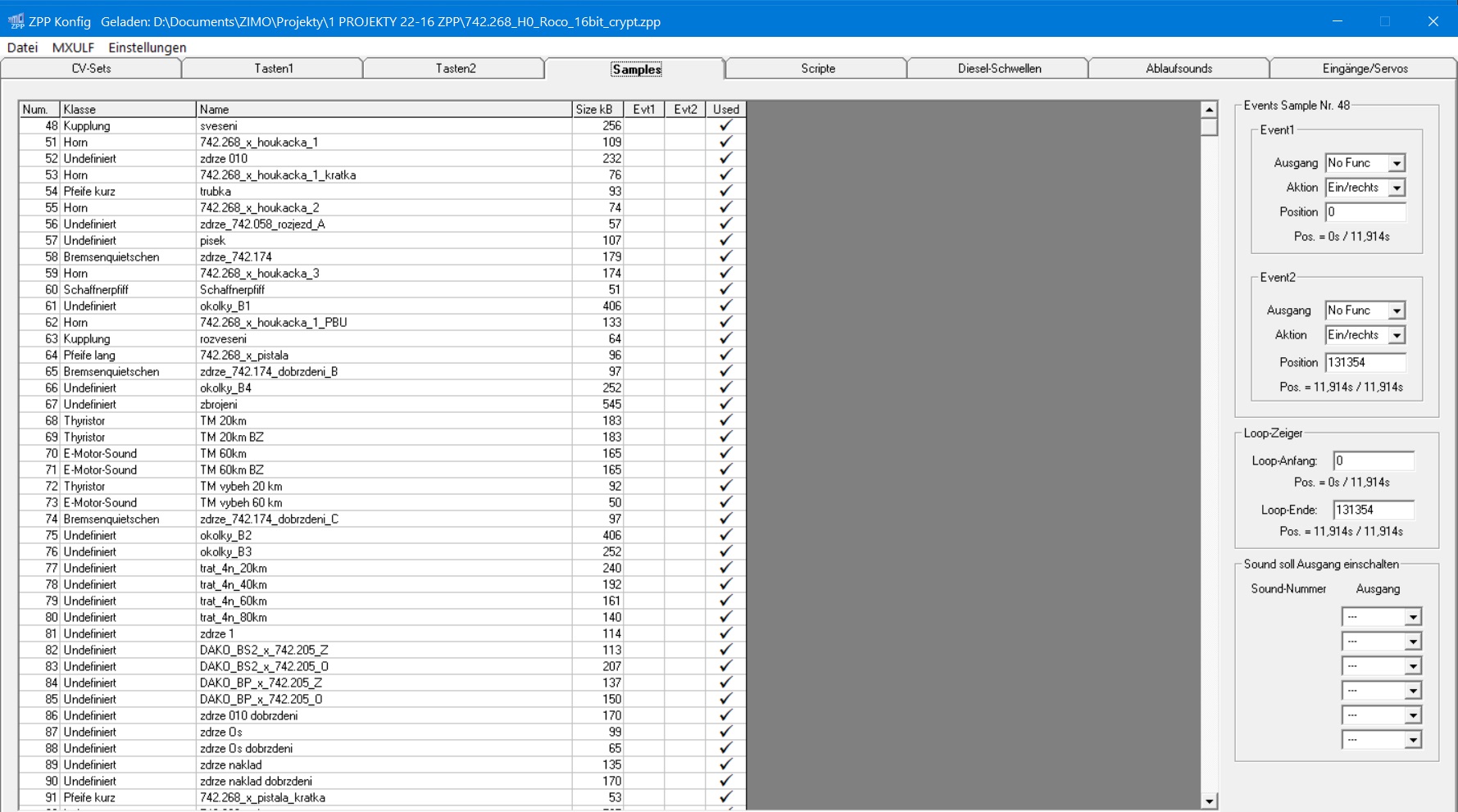Click the Klasse column header
1458x812 pixels.
127,109
